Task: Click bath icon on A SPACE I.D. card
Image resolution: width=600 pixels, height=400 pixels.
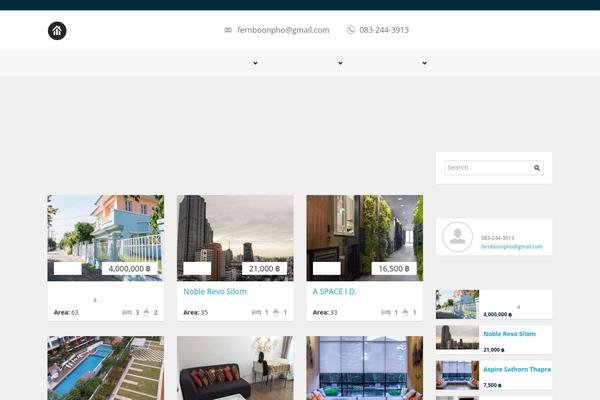Action: point(405,313)
